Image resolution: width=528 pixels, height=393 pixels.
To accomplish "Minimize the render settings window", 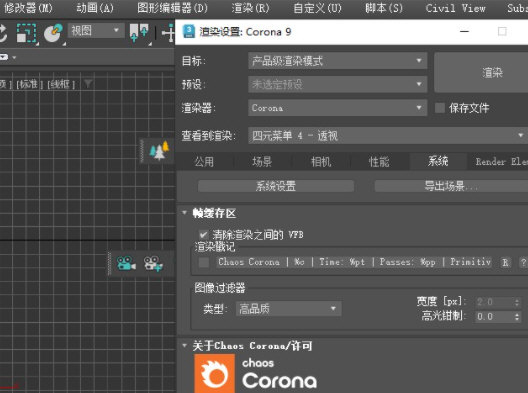I will click(x=465, y=31).
